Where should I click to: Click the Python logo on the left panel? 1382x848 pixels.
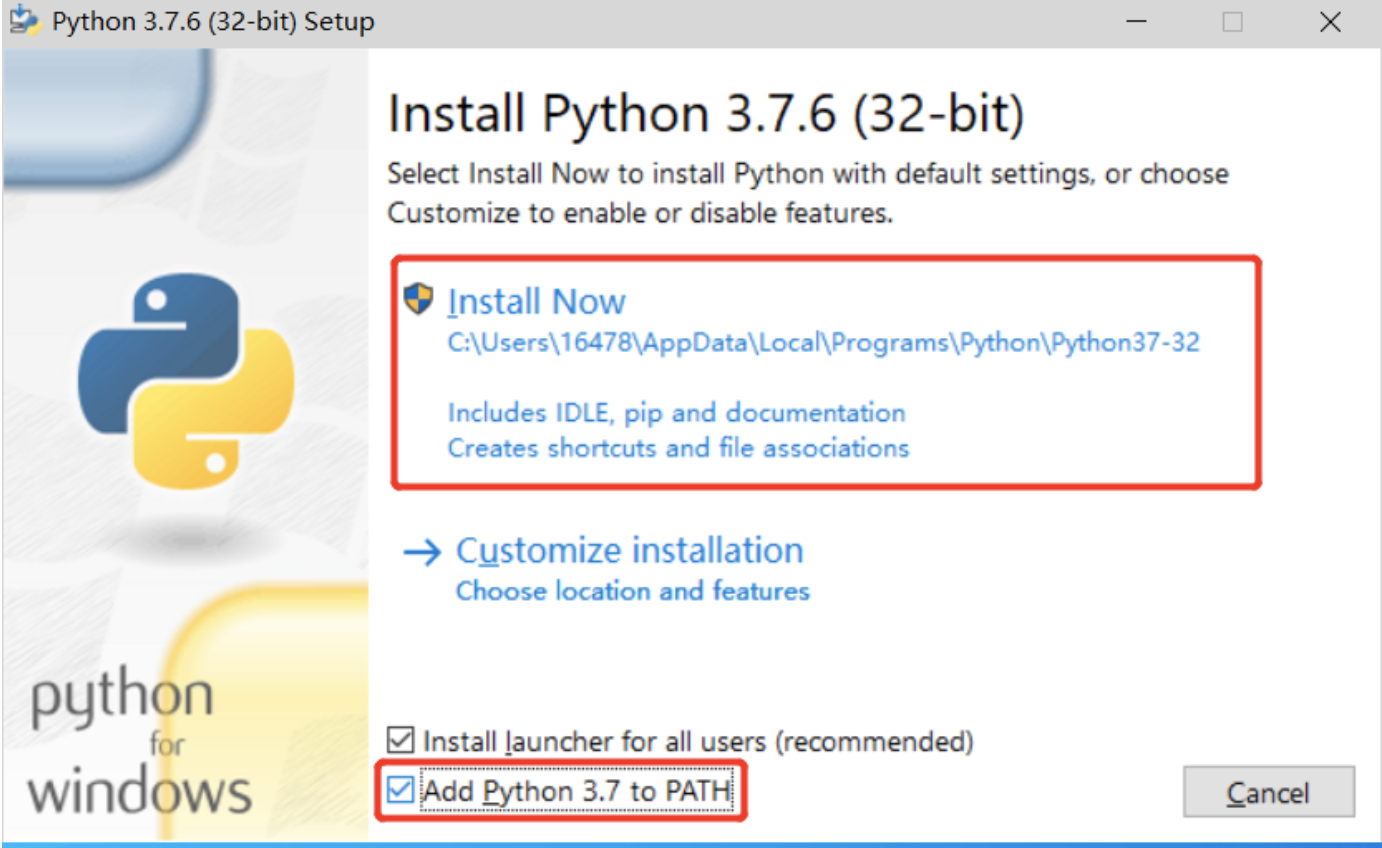tap(186, 382)
